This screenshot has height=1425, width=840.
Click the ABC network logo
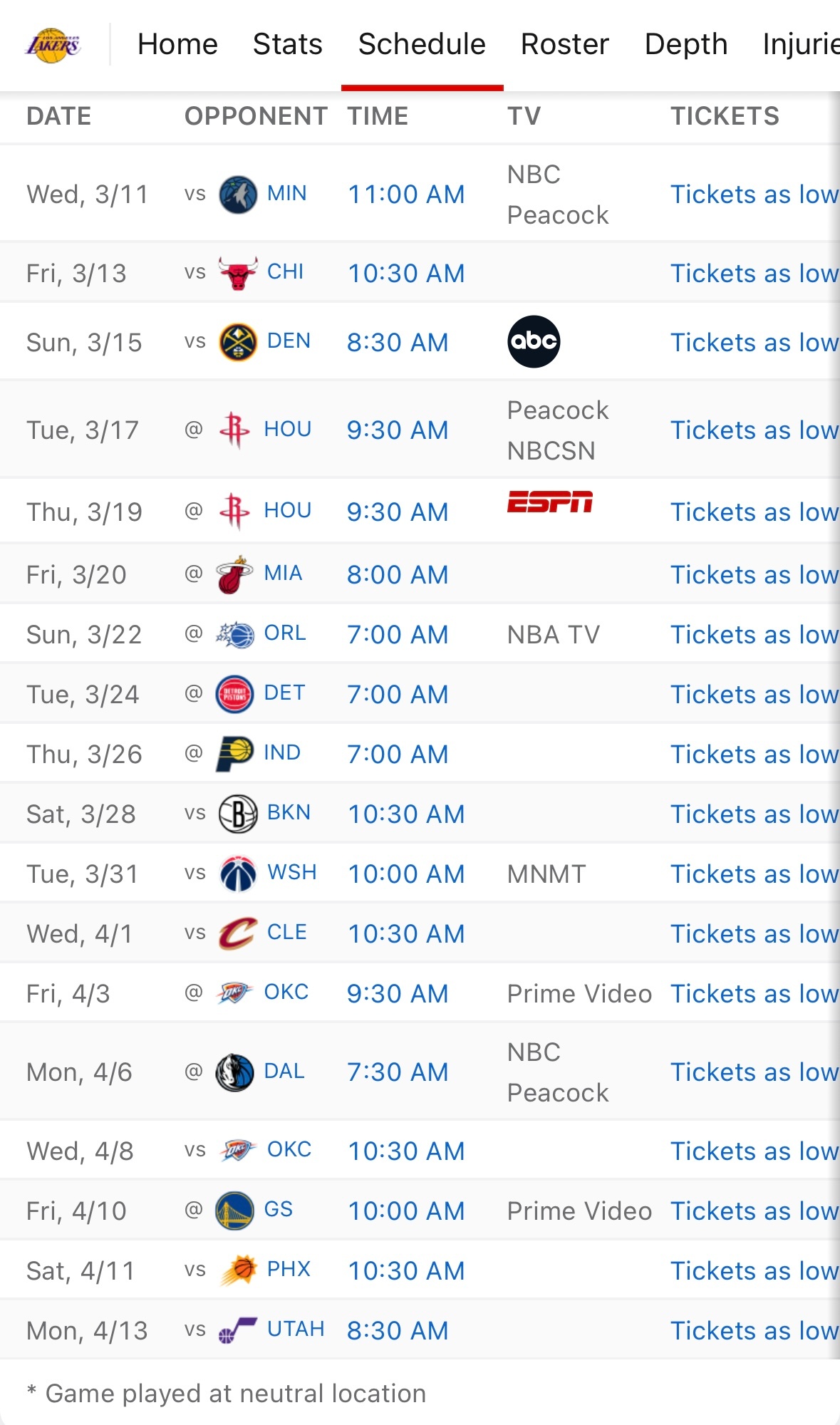coord(534,342)
